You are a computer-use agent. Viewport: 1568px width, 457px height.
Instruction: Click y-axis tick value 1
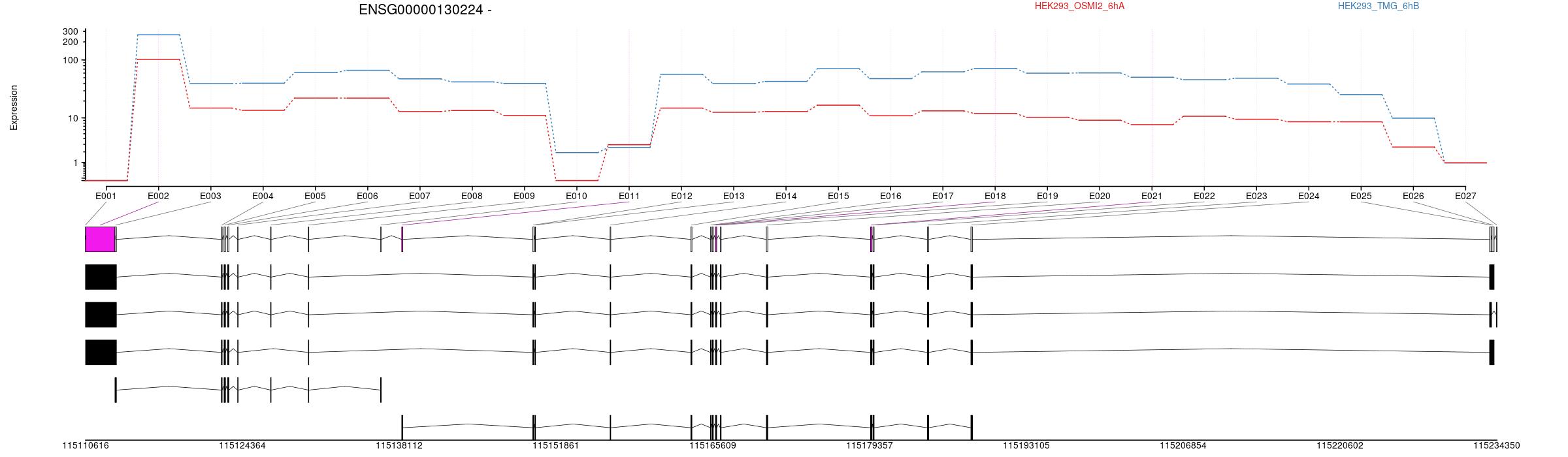[76, 163]
